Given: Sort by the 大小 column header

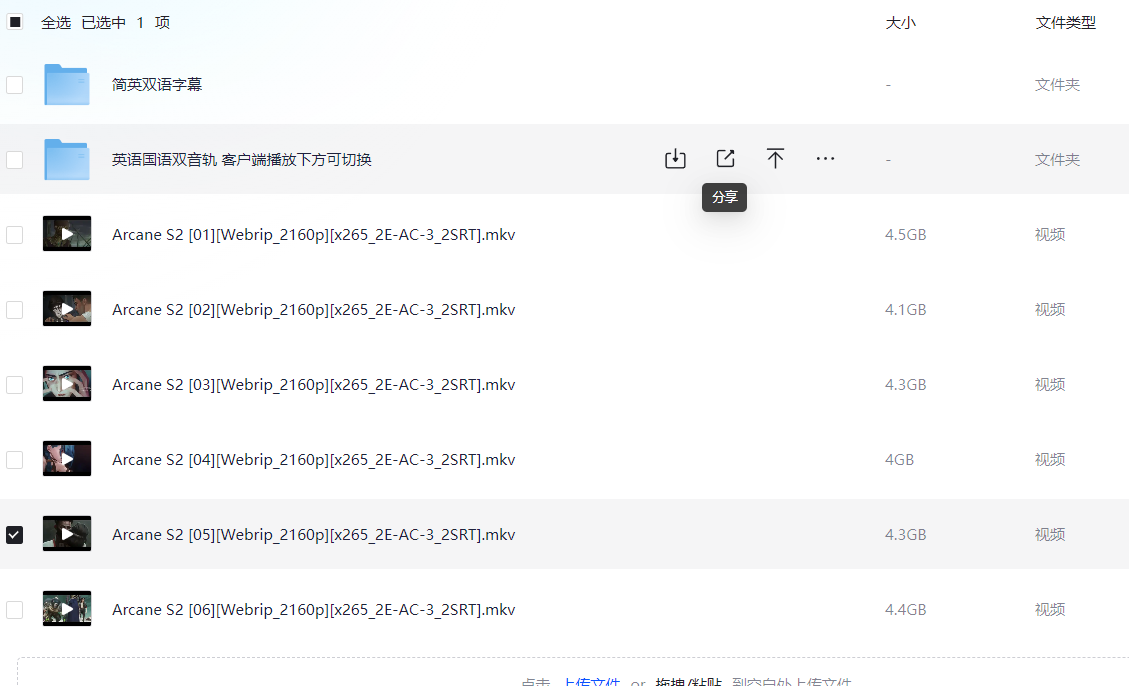Looking at the screenshot, I should click(900, 23).
